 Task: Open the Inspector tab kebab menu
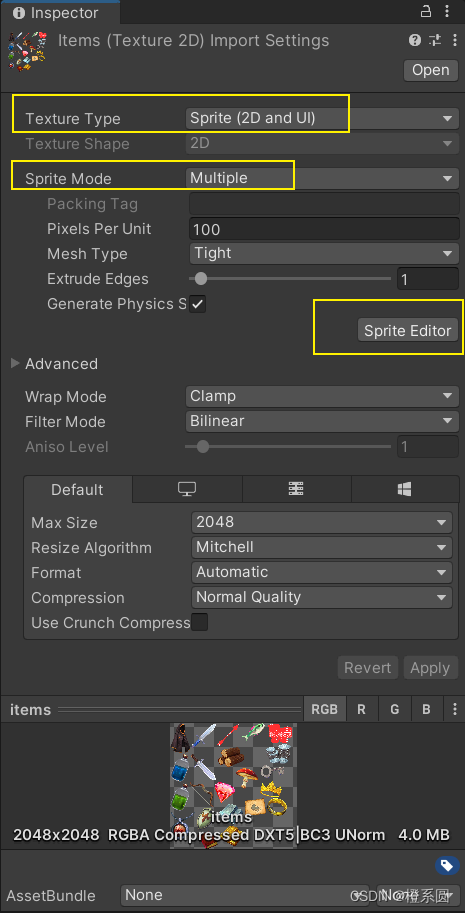coord(447,11)
